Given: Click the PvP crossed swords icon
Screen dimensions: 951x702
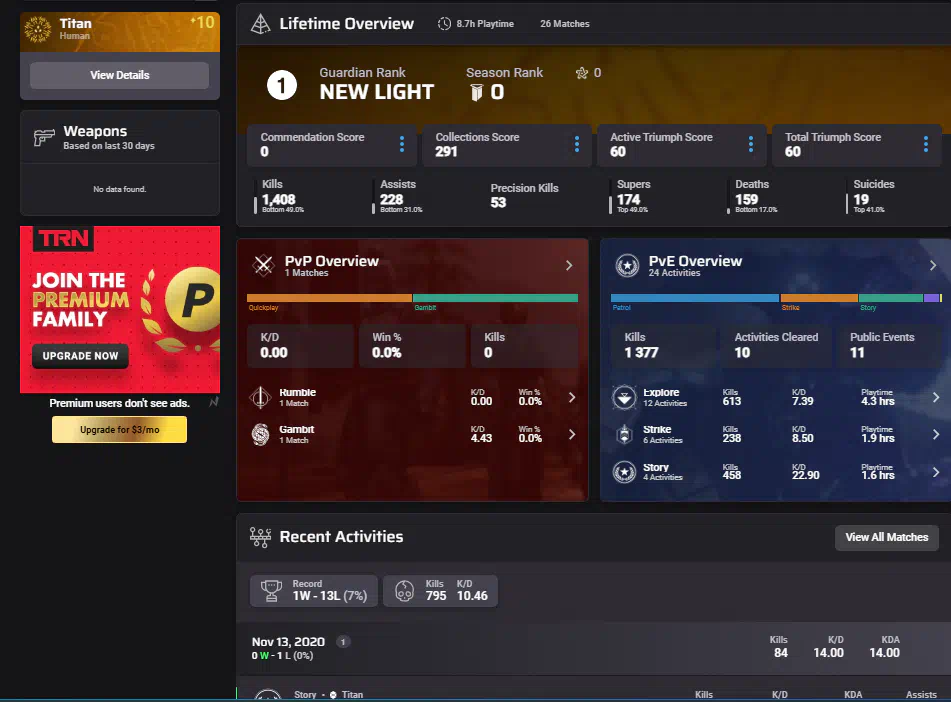Looking at the screenshot, I should (263, 265).
